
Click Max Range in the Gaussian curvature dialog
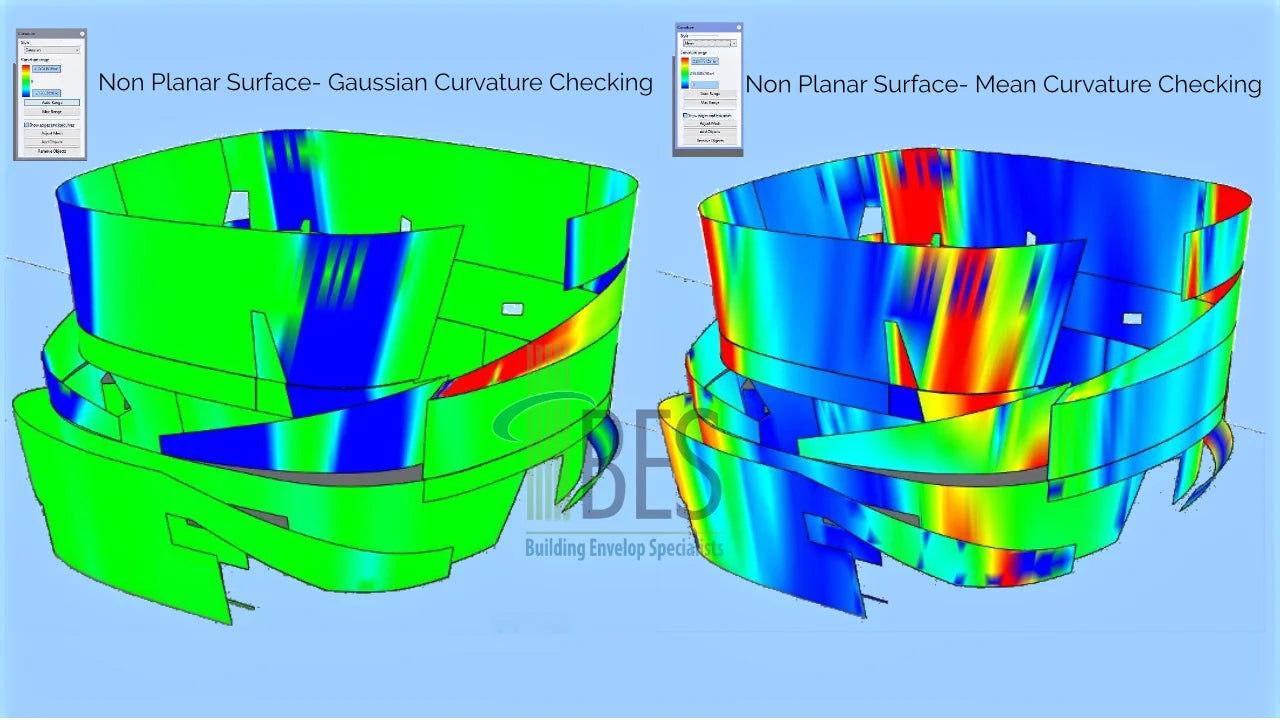tap(52, 112)
